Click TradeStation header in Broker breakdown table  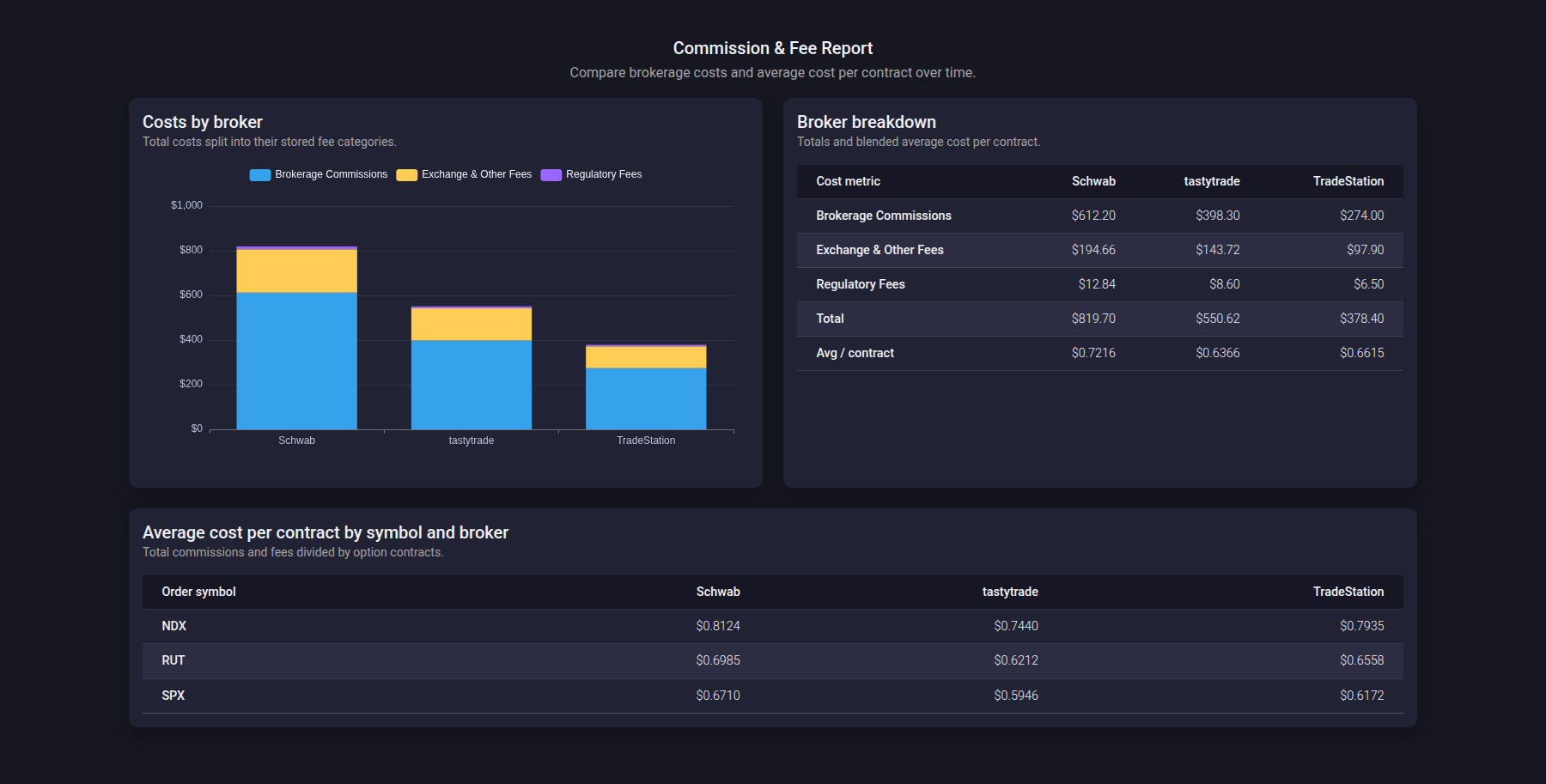(1348, 181)
